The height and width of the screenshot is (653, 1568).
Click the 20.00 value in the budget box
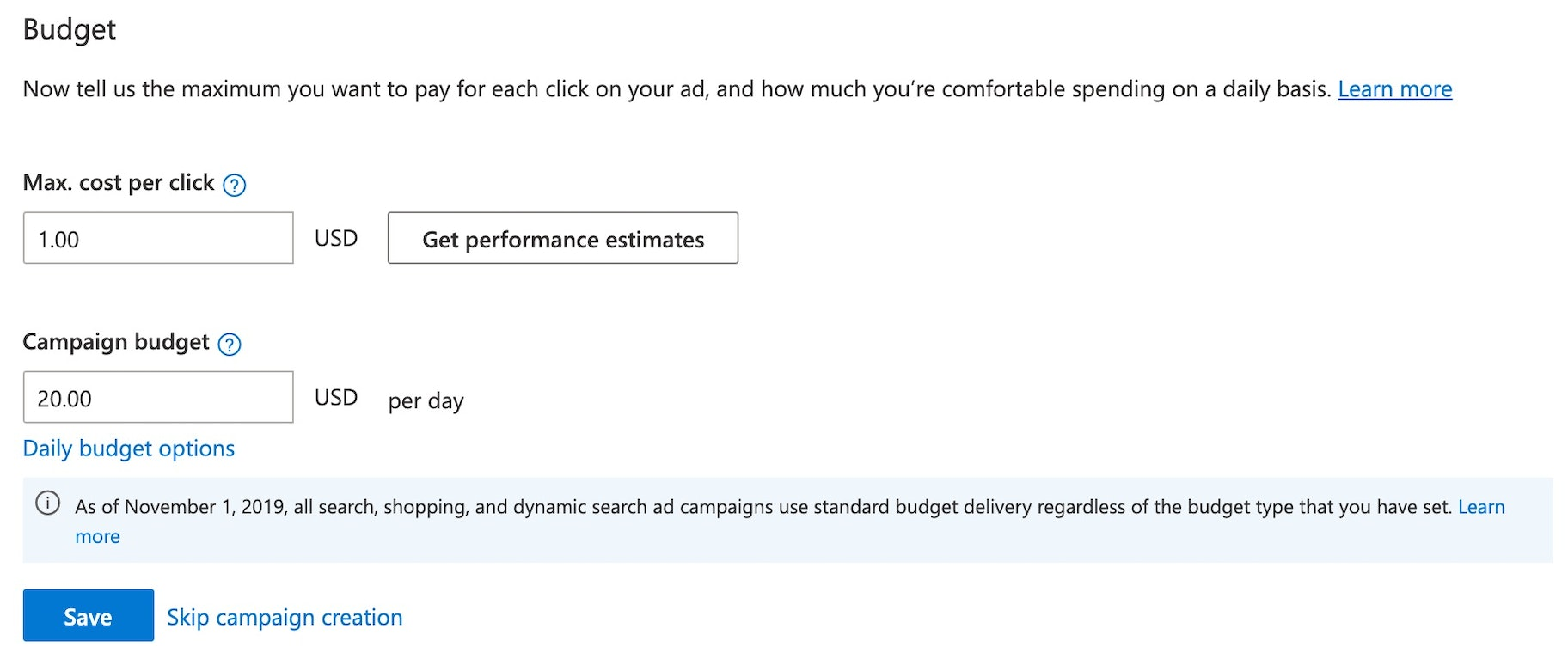(64, 399)
